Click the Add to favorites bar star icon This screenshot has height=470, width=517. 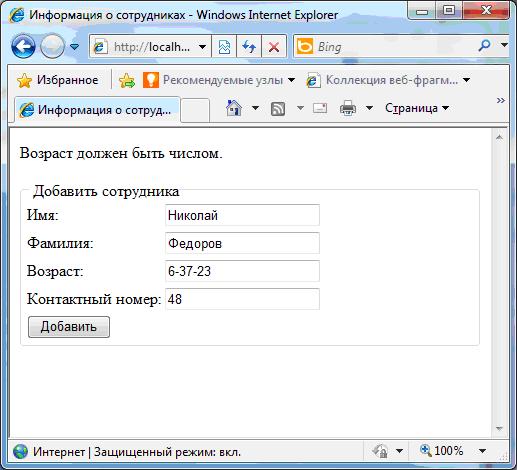pyautogui.click(x=127, y=80)
